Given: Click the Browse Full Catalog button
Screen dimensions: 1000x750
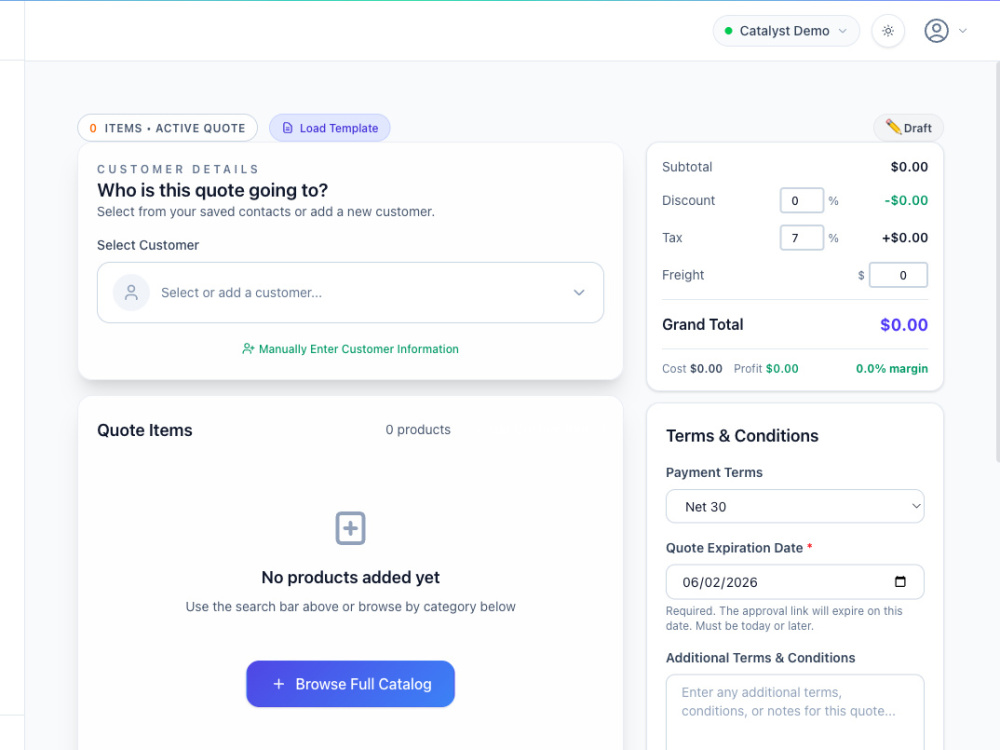Looking at the screenshot, I should (x=350, y=684).
